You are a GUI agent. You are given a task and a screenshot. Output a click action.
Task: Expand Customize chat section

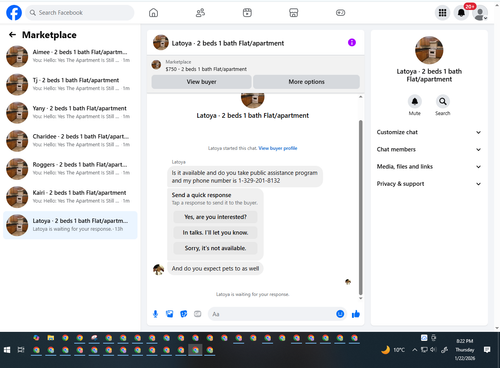pos(429,132)
